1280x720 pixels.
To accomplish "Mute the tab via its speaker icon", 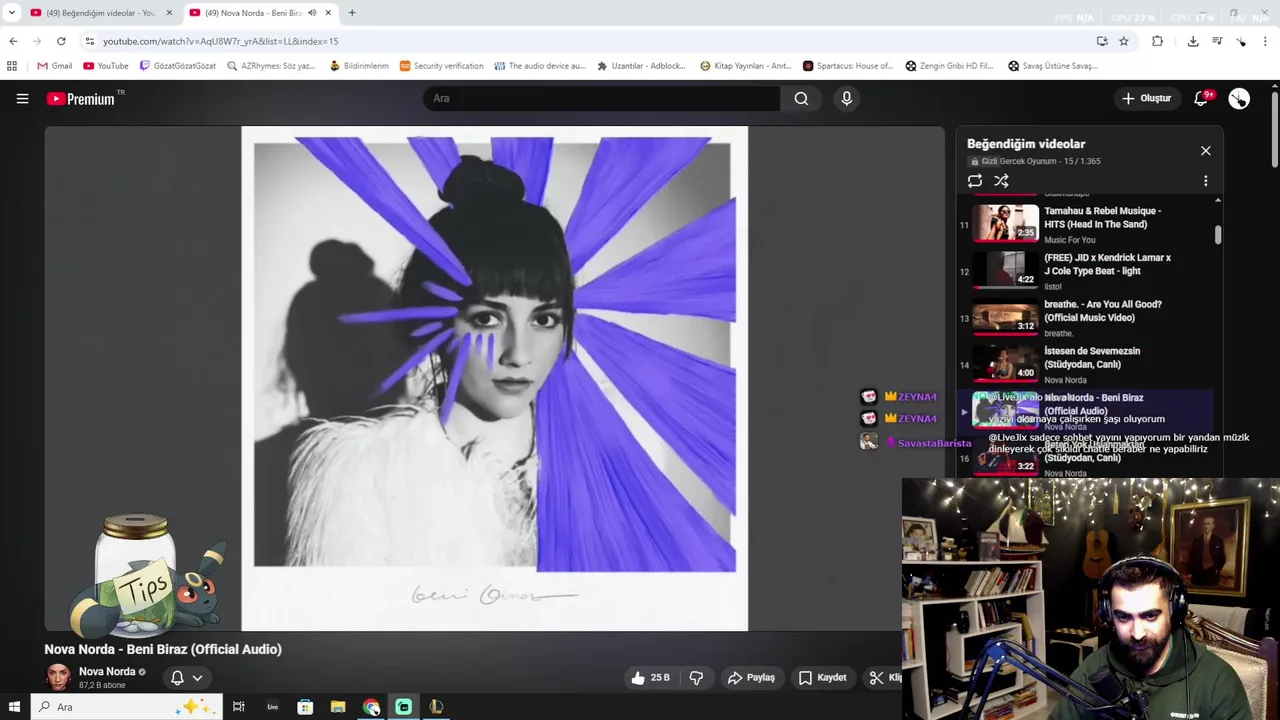I will pyautogui.click(x=312, y=13).
